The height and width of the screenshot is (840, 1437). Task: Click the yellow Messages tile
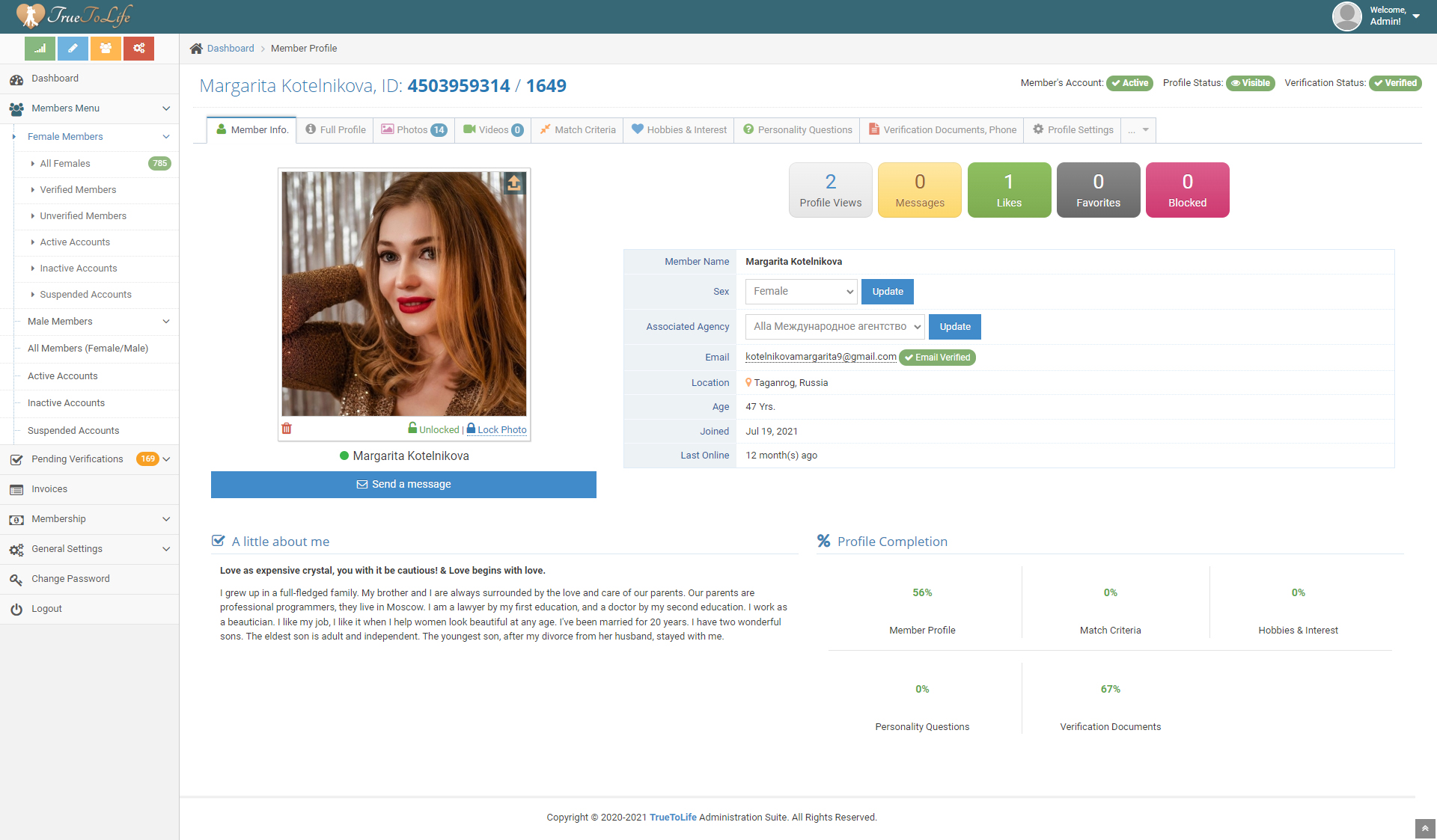pos(920,190)
